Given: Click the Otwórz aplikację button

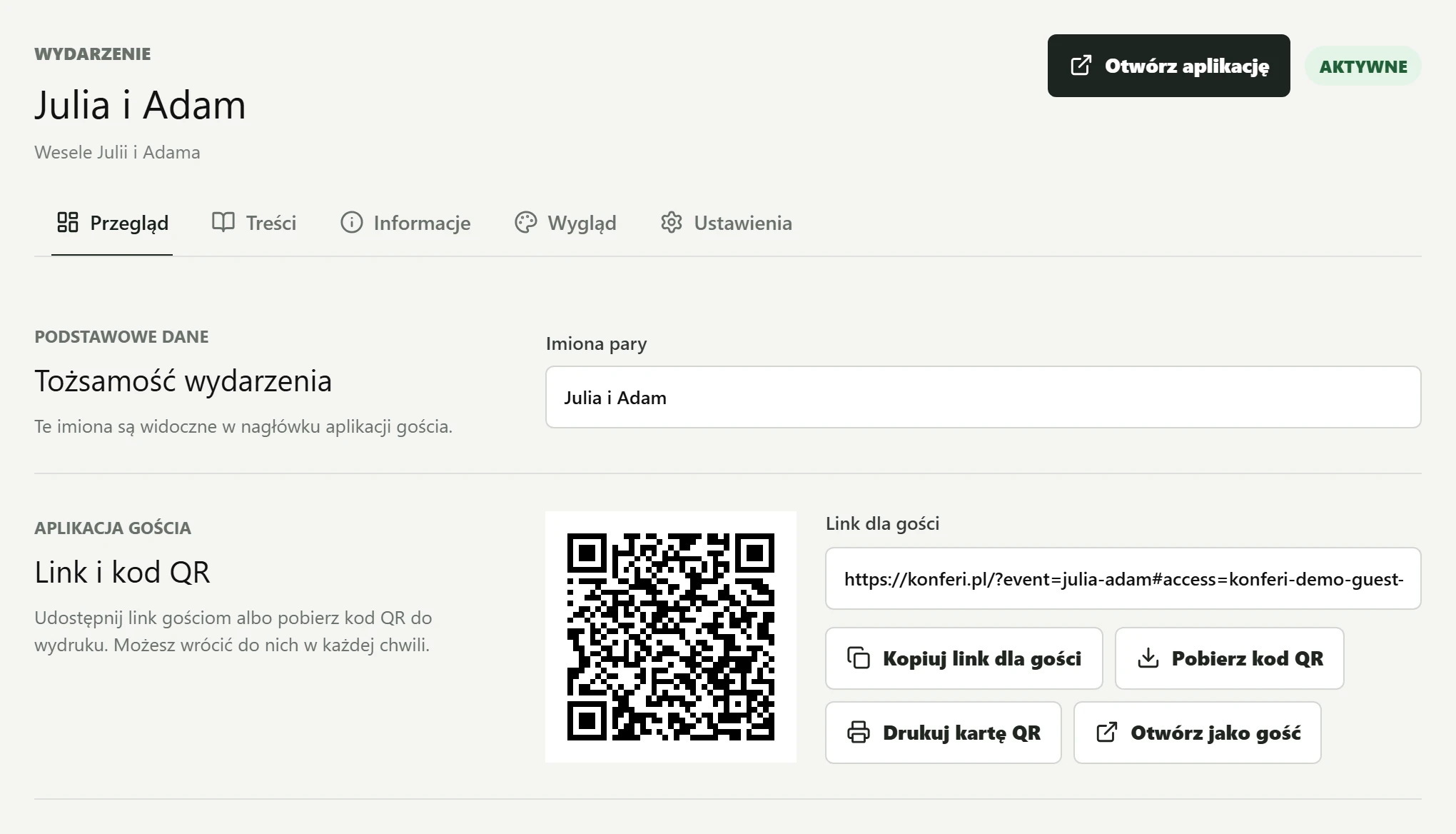Looking at the screenshot, I should [1169, 66].
